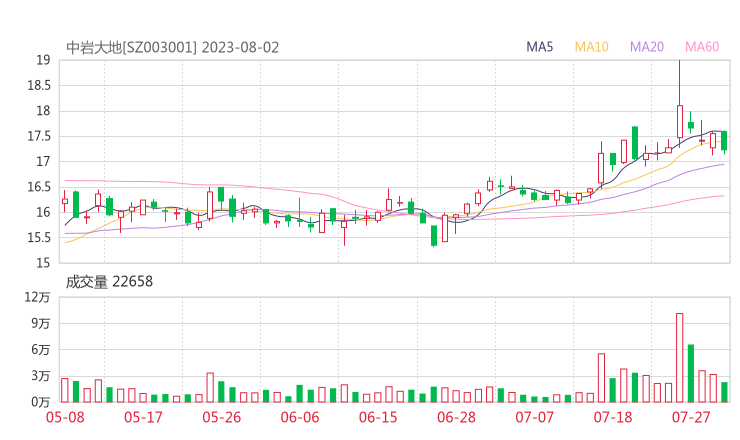Select the 05-26 date label
This screenshot has height=440, width=740.
(x=221, y=417)
